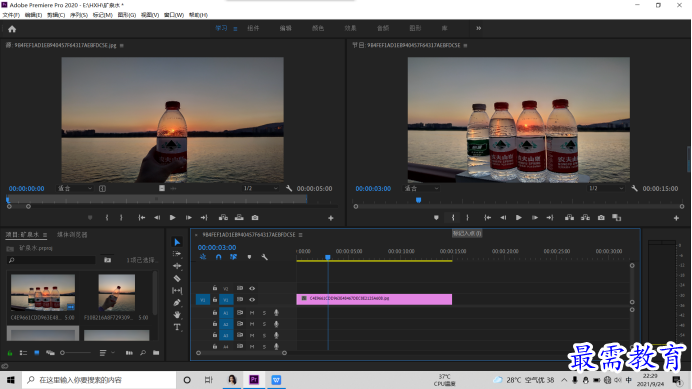Image resolution: width=692 pixels, height=389 pixels.
Task: Click the Home icon
Action: 12,29
